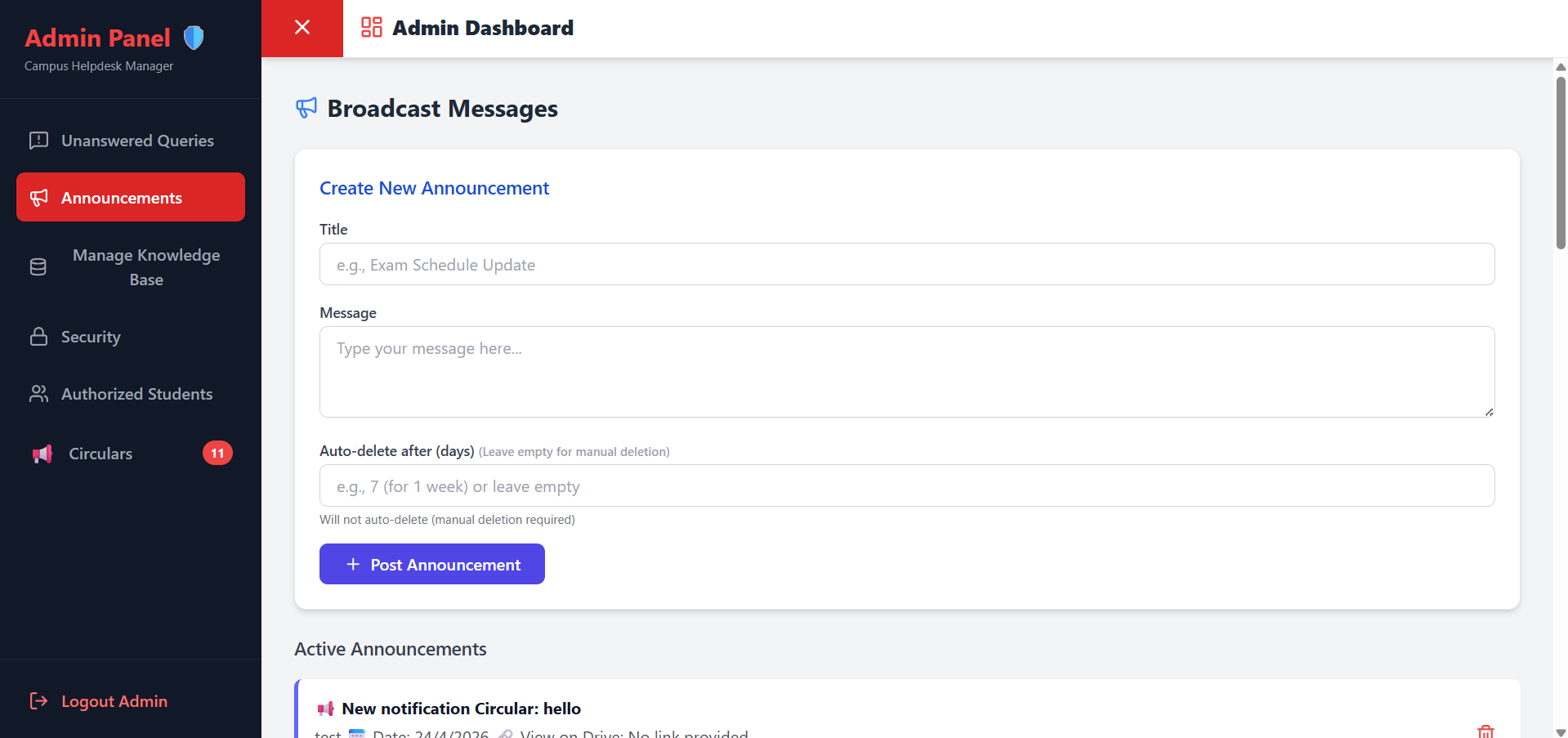Screen dimensions: 1568x738
Task: Click the scrollbar down arrow
Action: 1561,732
